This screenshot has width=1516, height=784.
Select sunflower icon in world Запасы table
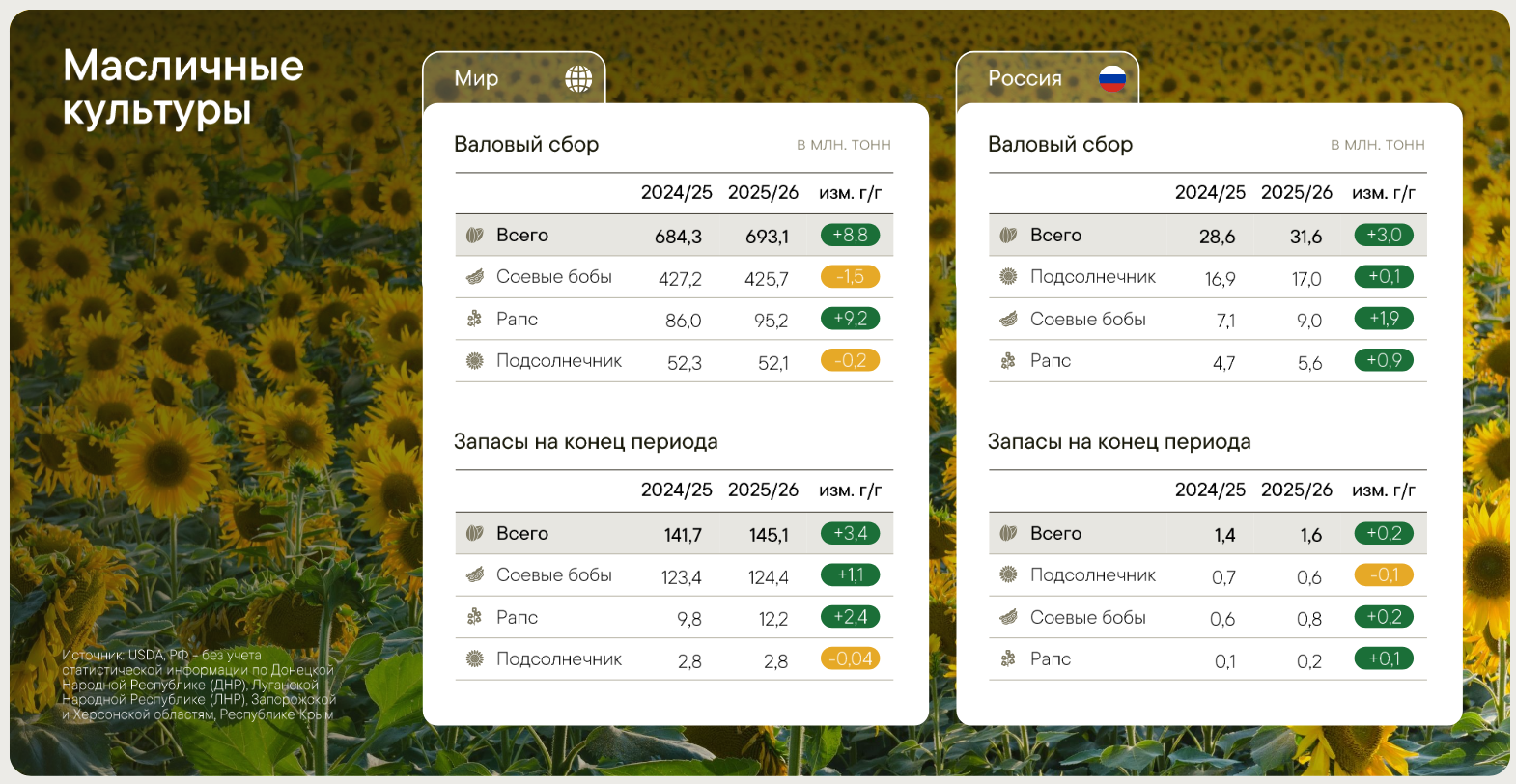click(x=474, y=658)
